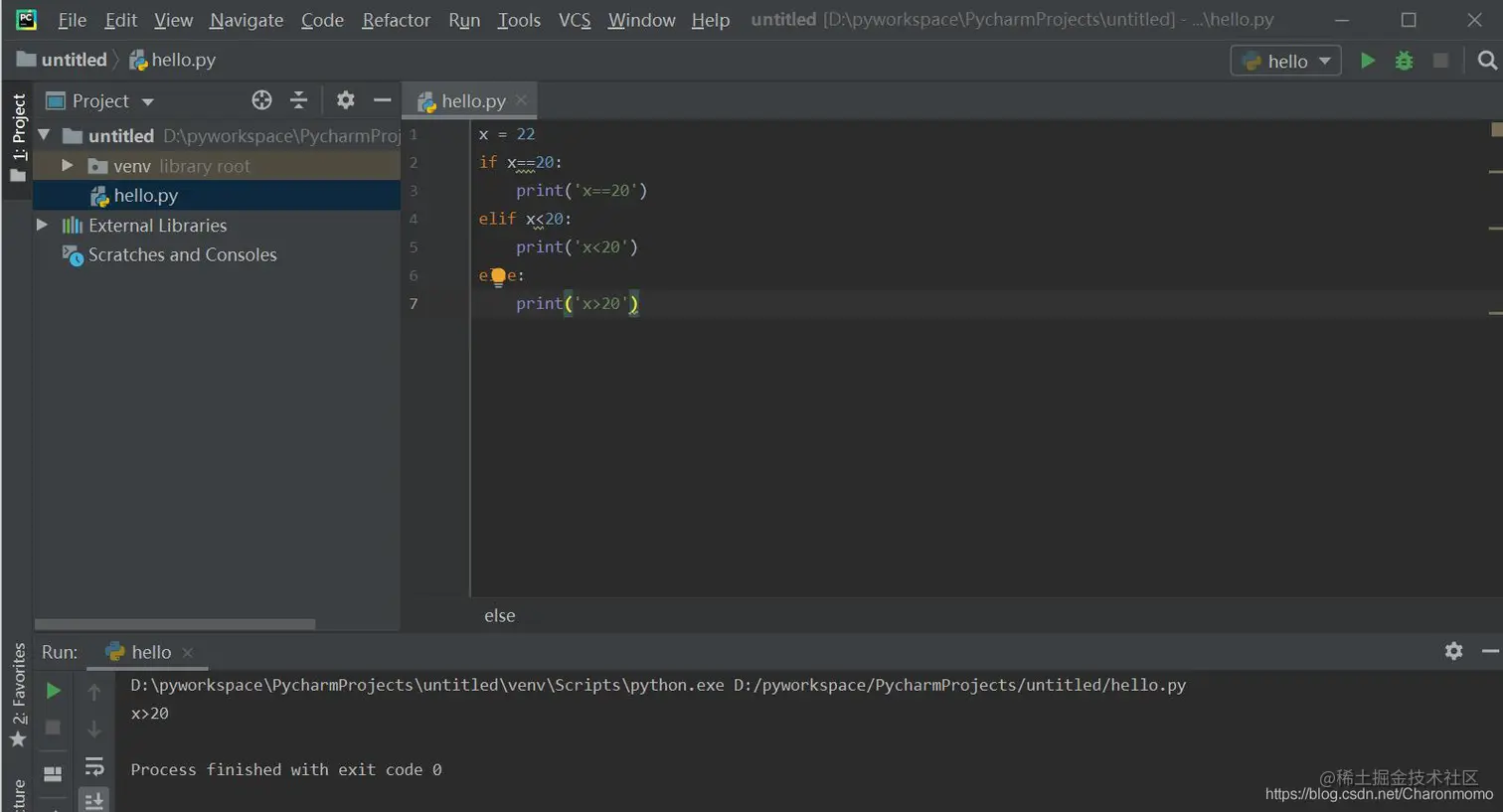Close the hello Run tab
The image size is (1503, 812).
187,652
